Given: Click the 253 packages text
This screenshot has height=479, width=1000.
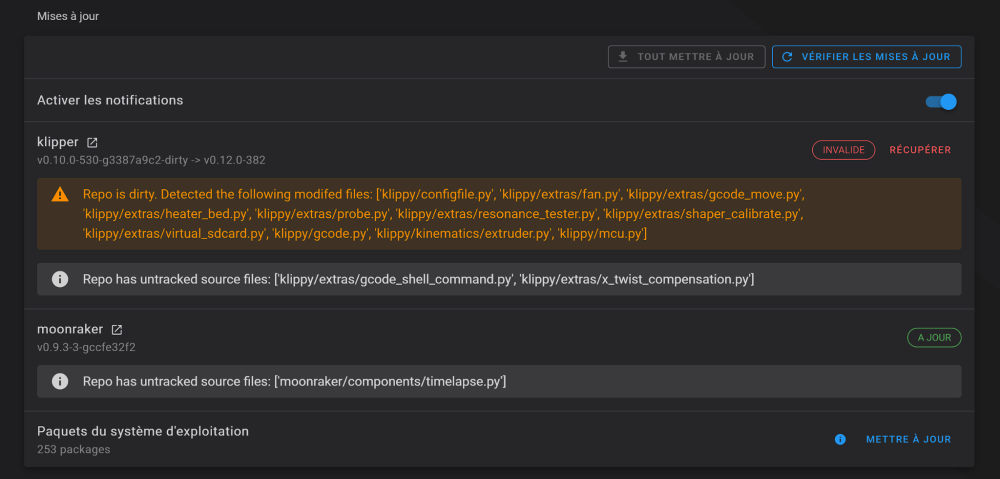Looking at the screenshot, I should [x=73, y=449].
